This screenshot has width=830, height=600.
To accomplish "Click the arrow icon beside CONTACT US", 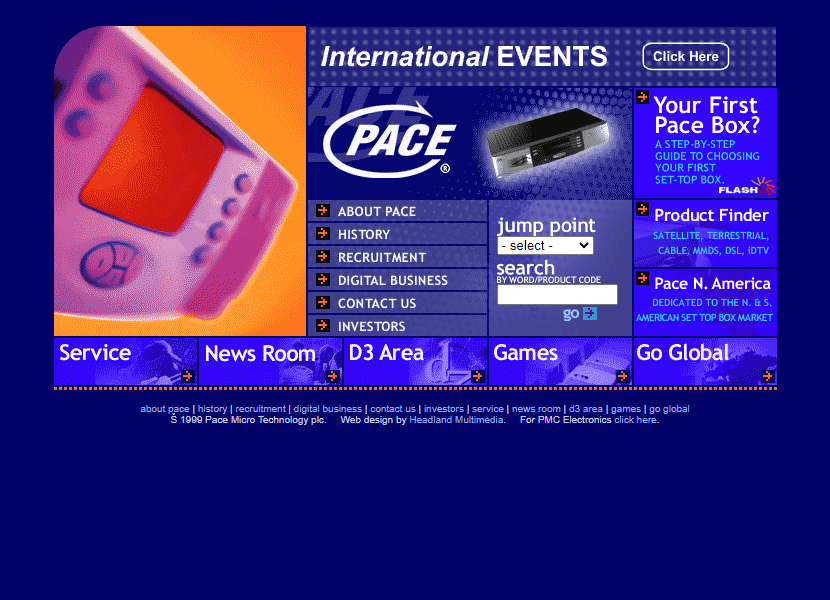I will click(323, 302).
